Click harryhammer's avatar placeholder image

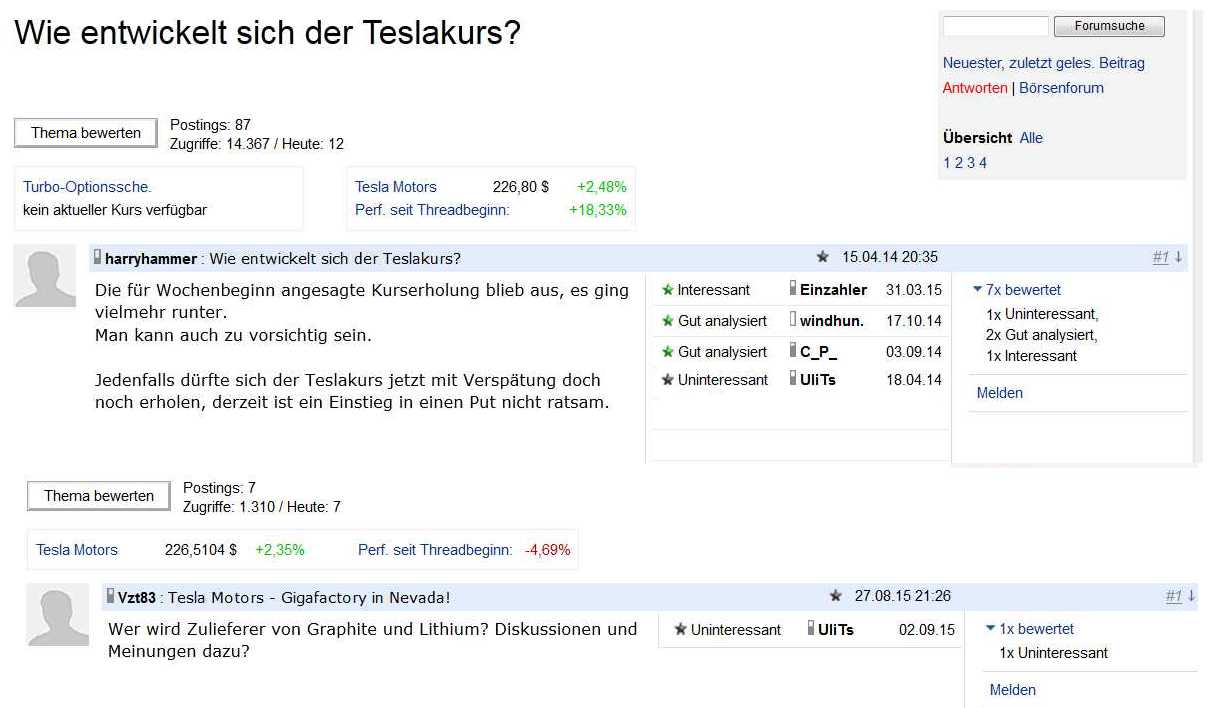(45, 276)
